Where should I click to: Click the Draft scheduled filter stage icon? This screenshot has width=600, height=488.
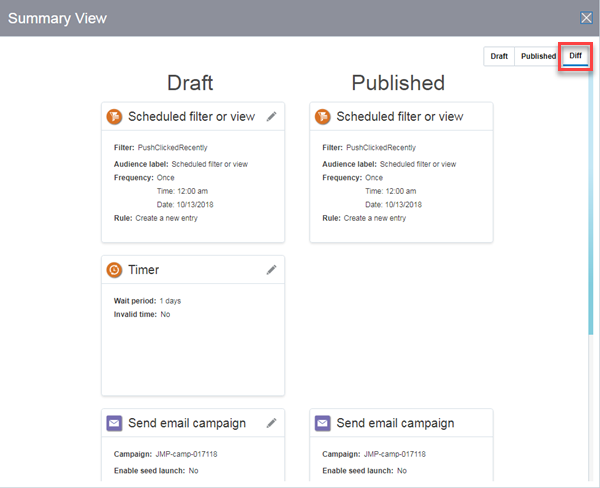(115, 117)
